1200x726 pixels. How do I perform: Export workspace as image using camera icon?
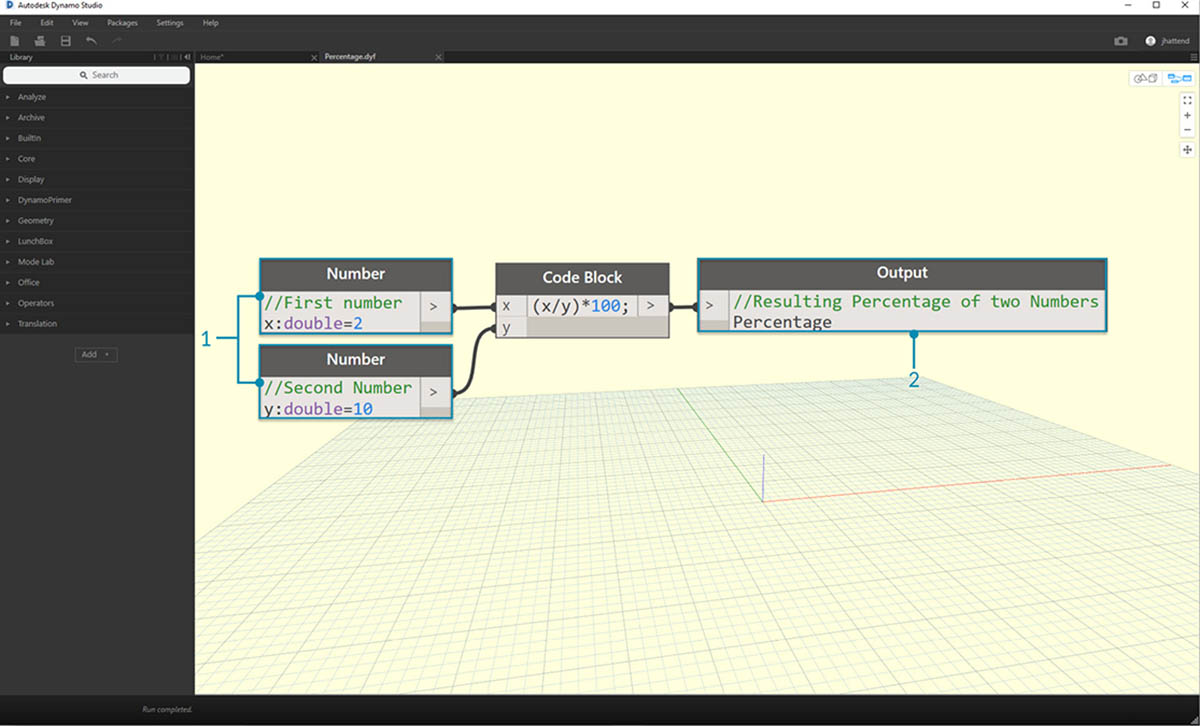point(1121,41)
